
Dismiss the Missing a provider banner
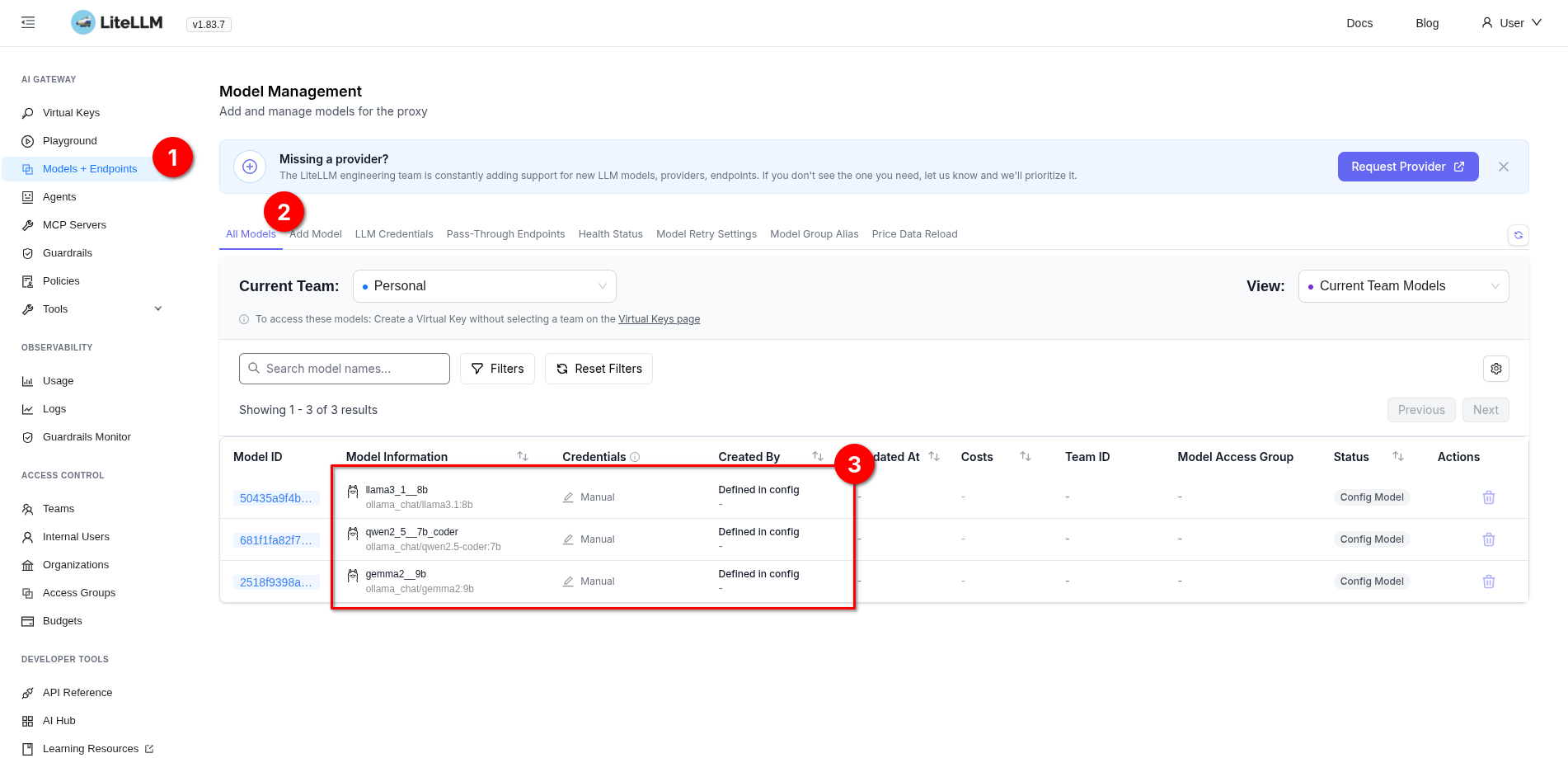click(1504, 167)
